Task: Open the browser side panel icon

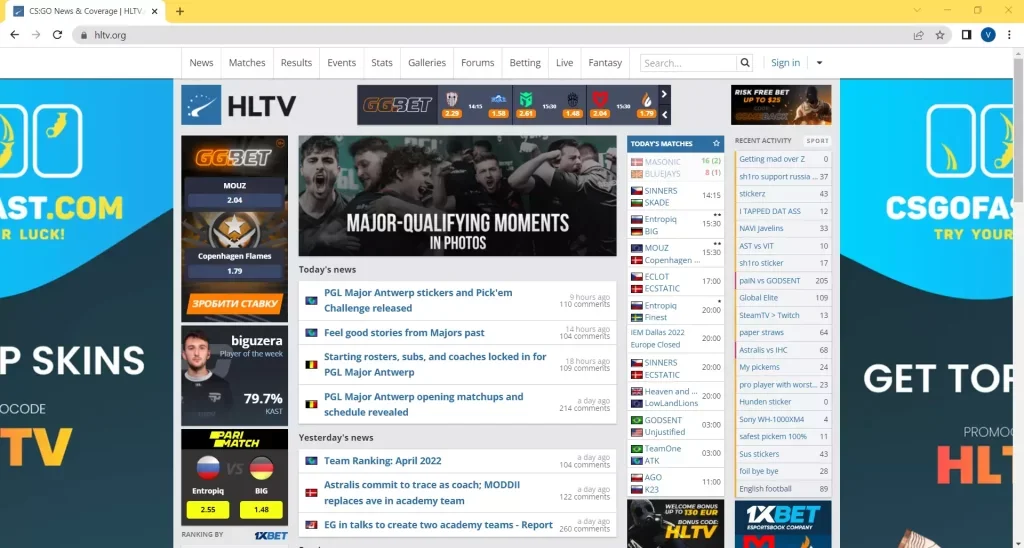Action: [967, 35]
